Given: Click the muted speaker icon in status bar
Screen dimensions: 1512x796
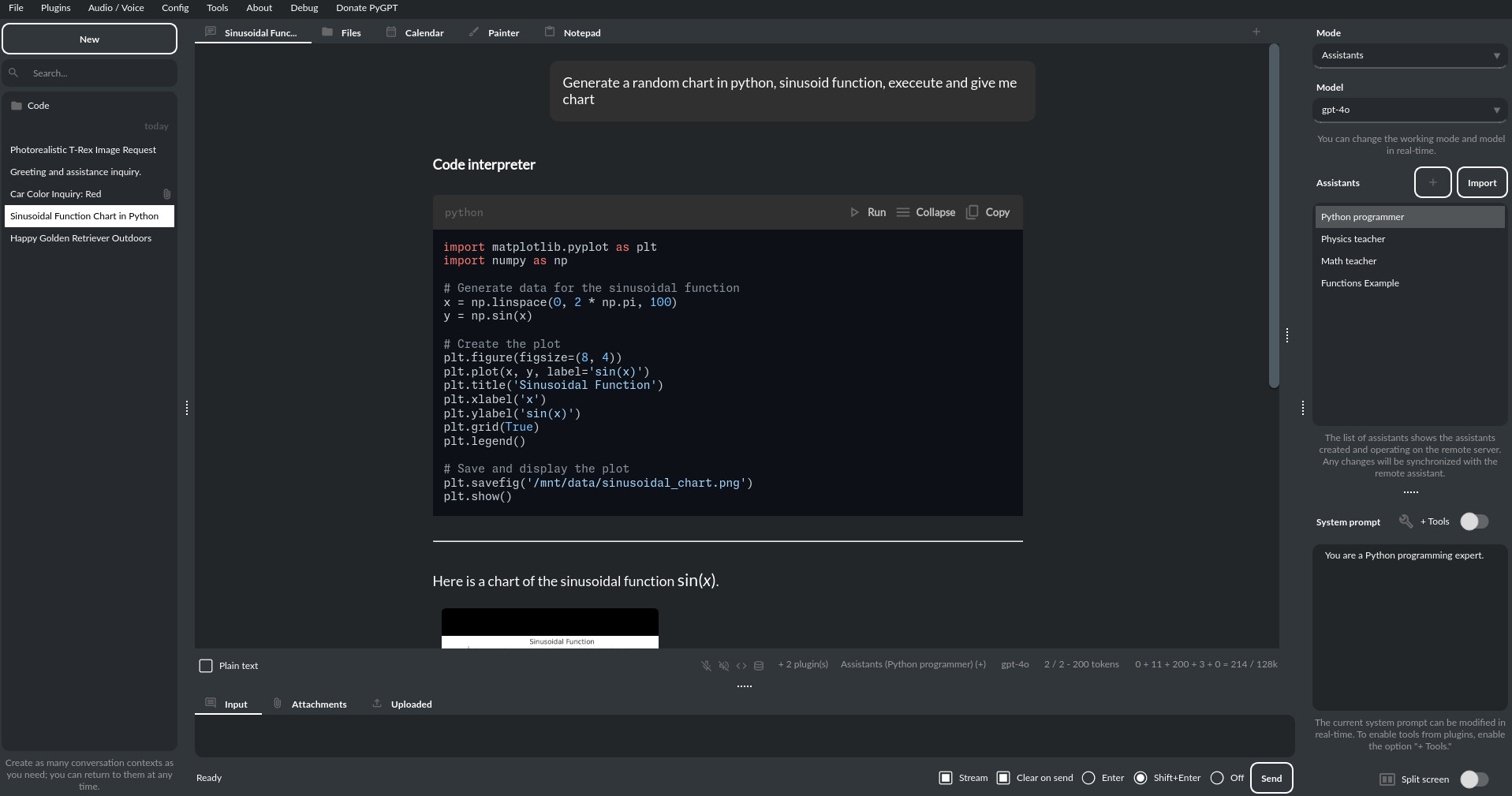Looking at the screenshot, I should (723, 666).
